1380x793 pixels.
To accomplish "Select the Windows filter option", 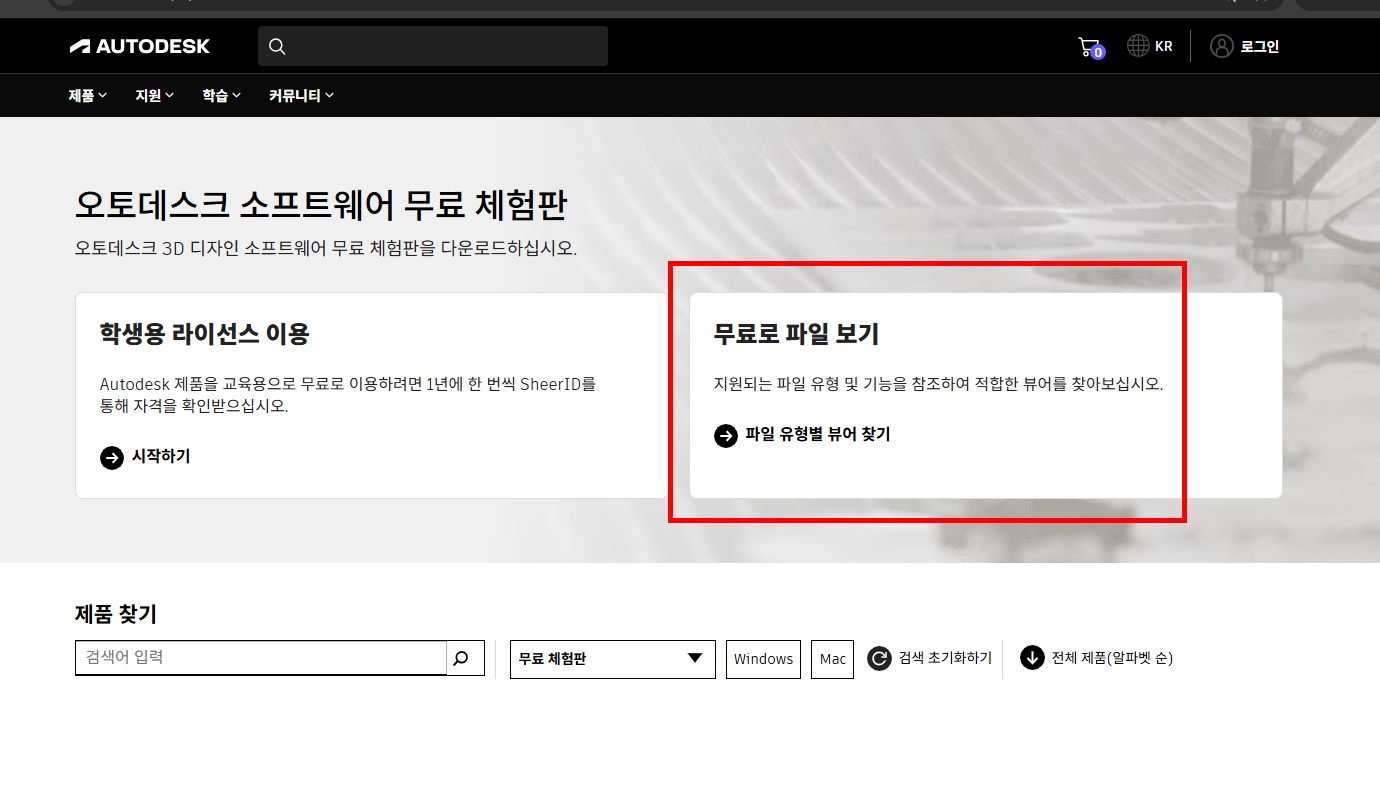I will pyautogui.click(x=763, y=658).
